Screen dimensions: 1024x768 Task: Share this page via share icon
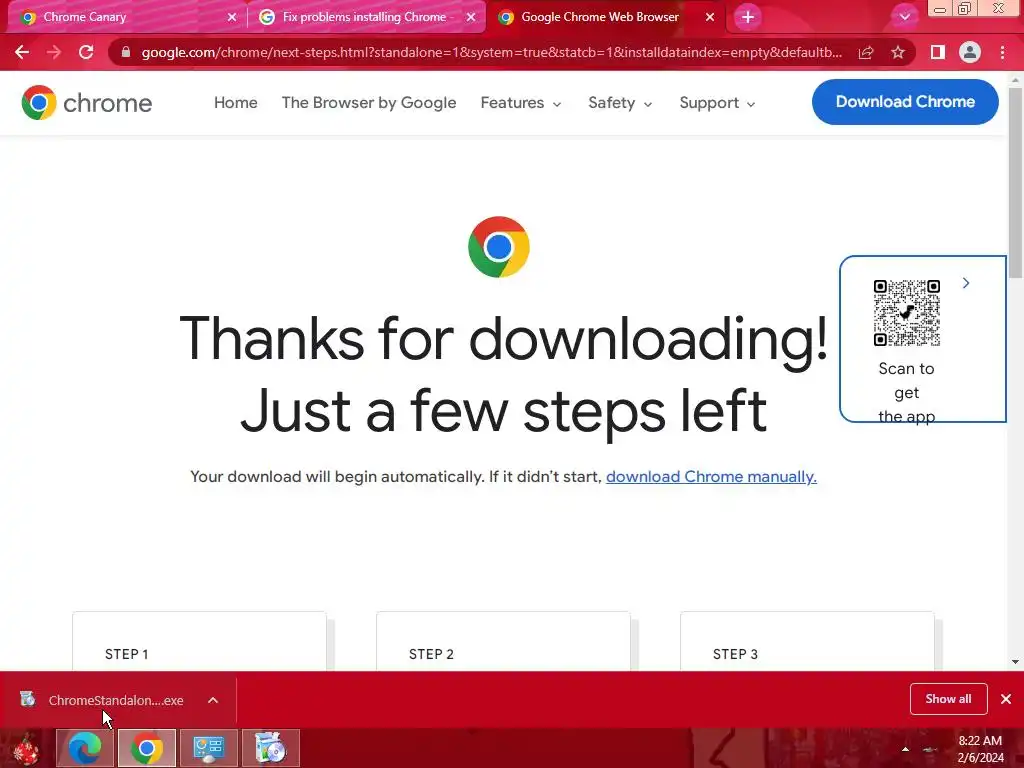pos(866,52)
